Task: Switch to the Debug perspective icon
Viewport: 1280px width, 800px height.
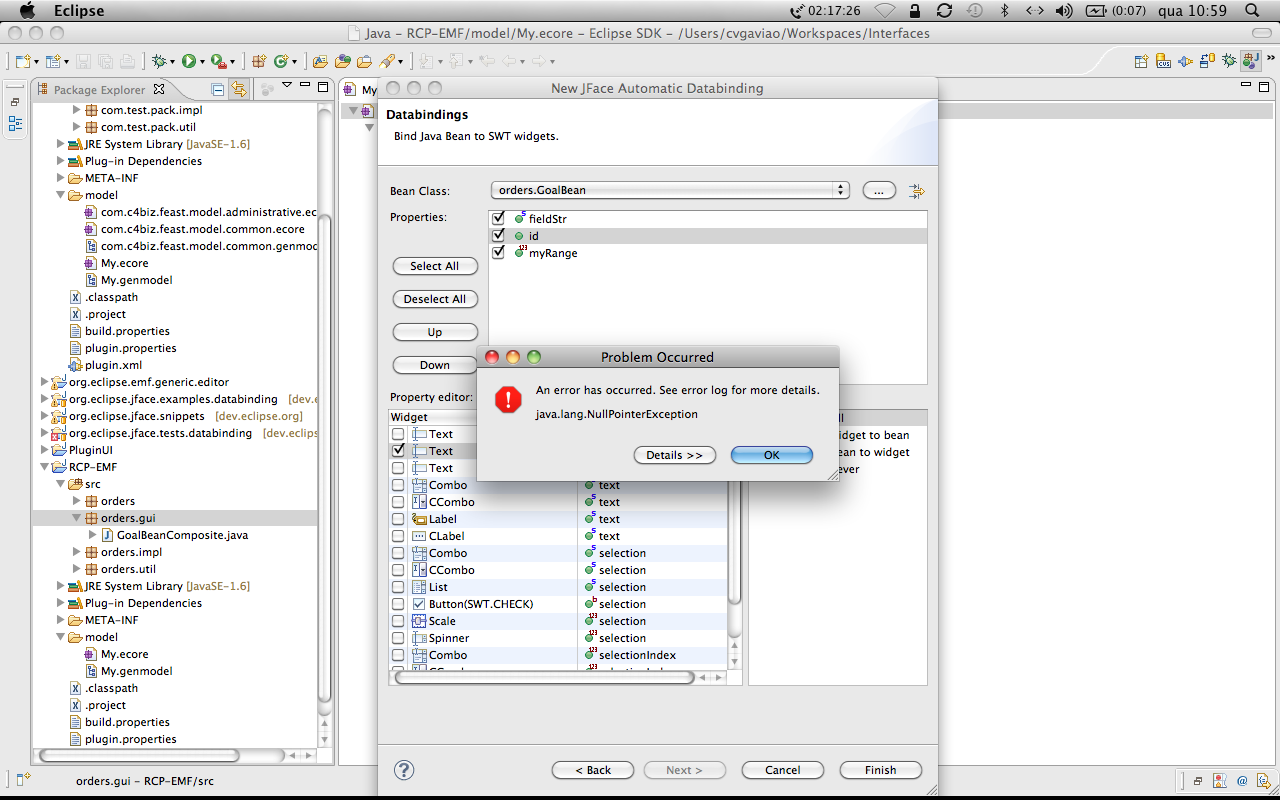Action: [1229, 61]
